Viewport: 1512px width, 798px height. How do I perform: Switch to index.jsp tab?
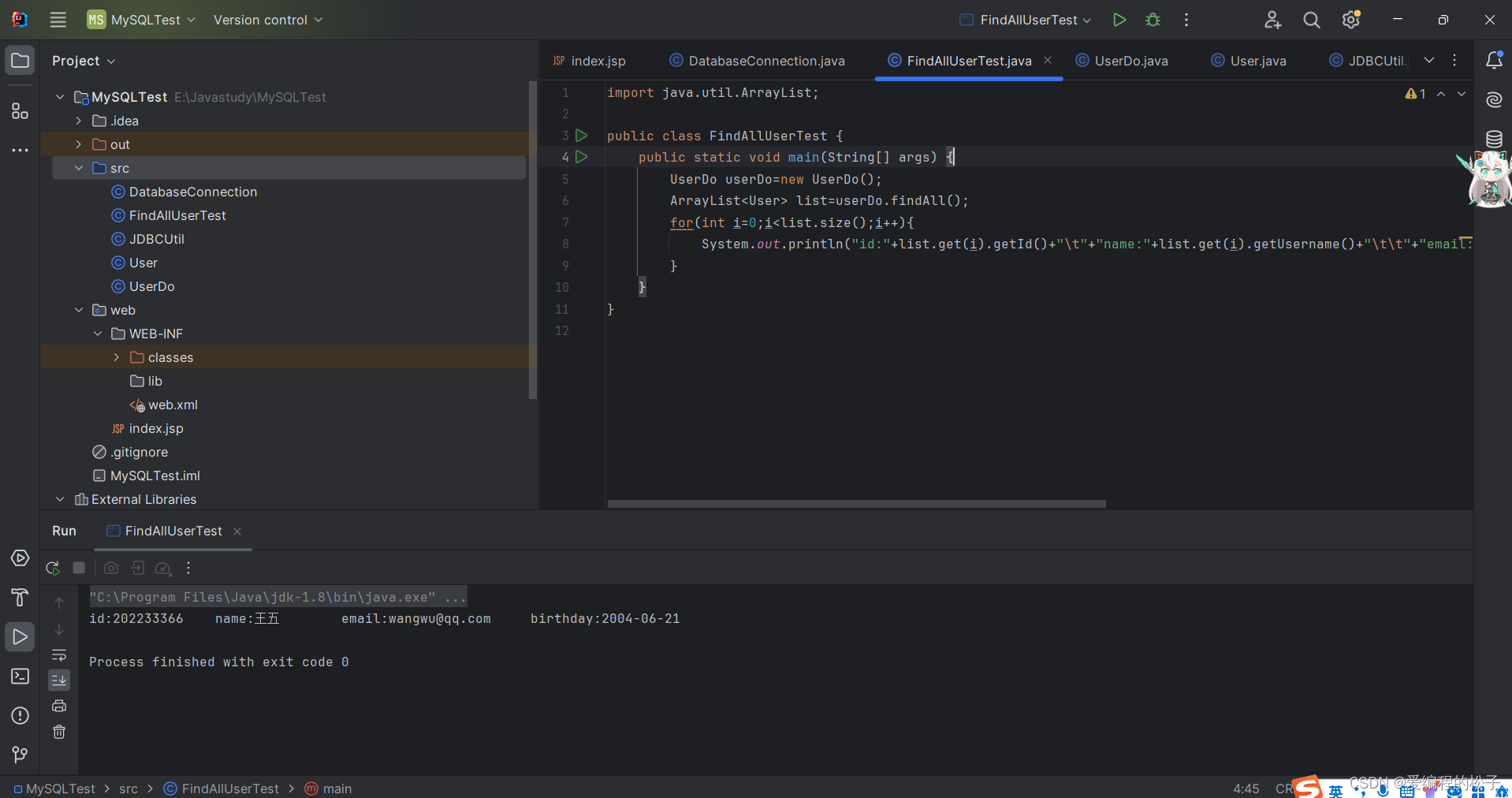[x=589, y=61]
